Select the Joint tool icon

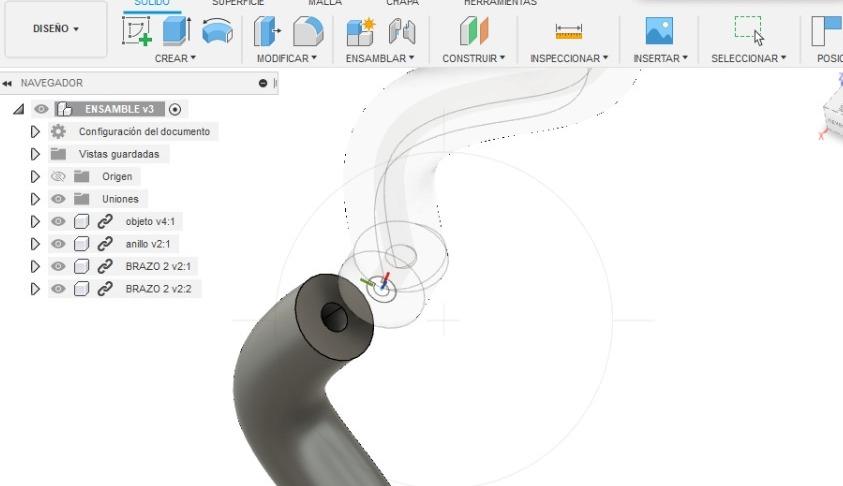click(402, 31)
